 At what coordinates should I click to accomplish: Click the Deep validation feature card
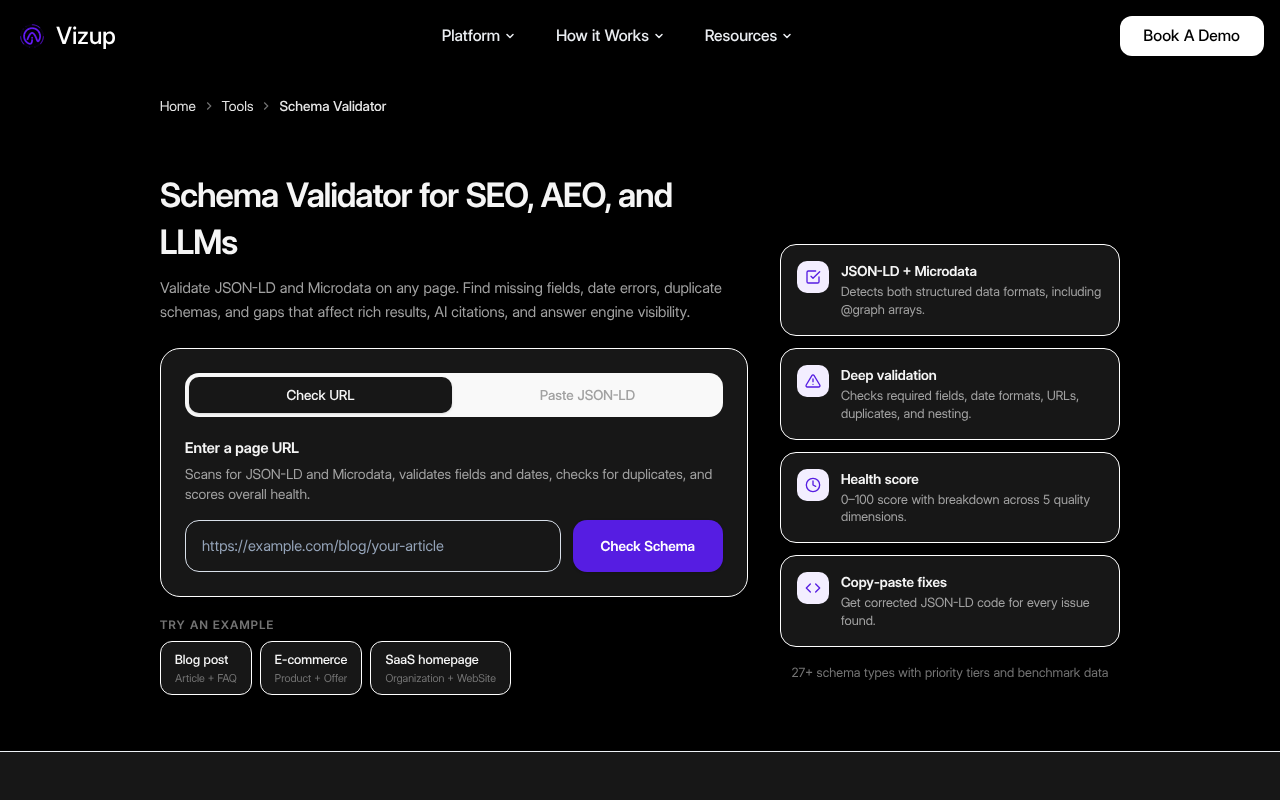point(949,394)
